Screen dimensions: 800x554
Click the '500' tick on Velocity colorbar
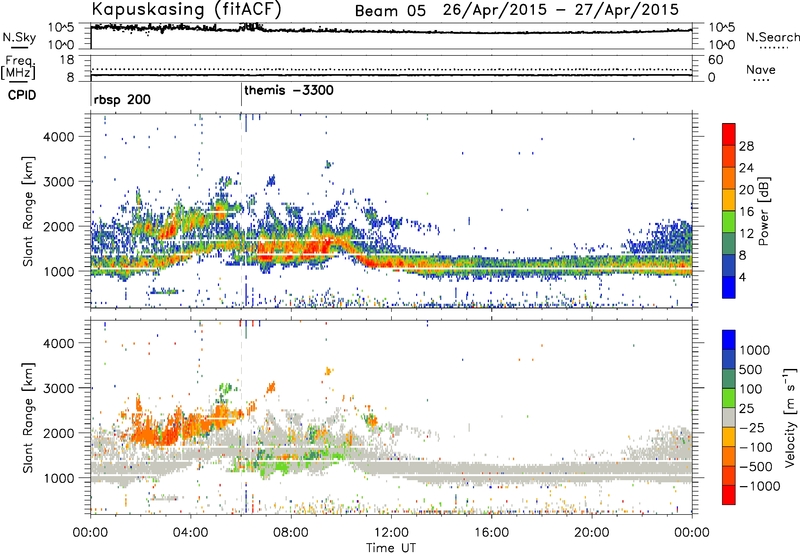pyautogui.click(x=751, y=370)
